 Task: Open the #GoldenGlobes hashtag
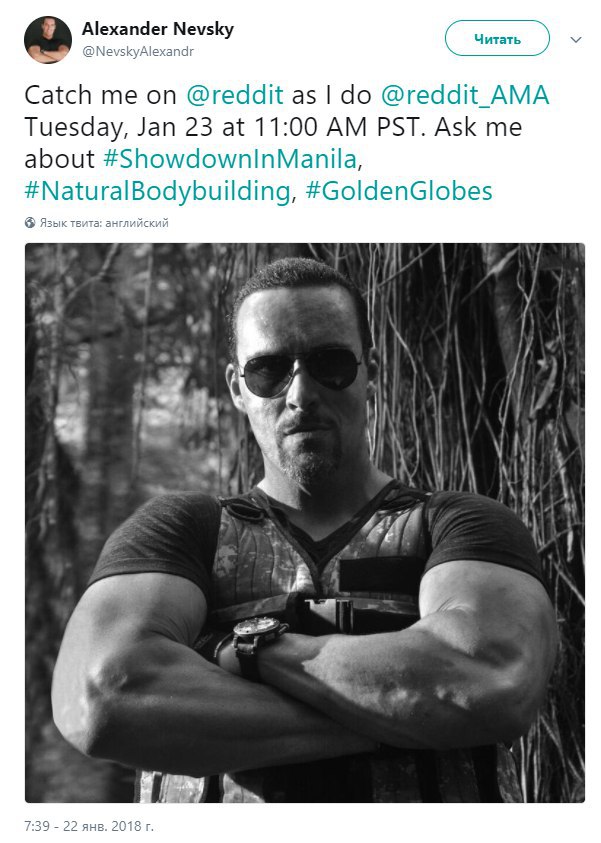tap(399, 191)
